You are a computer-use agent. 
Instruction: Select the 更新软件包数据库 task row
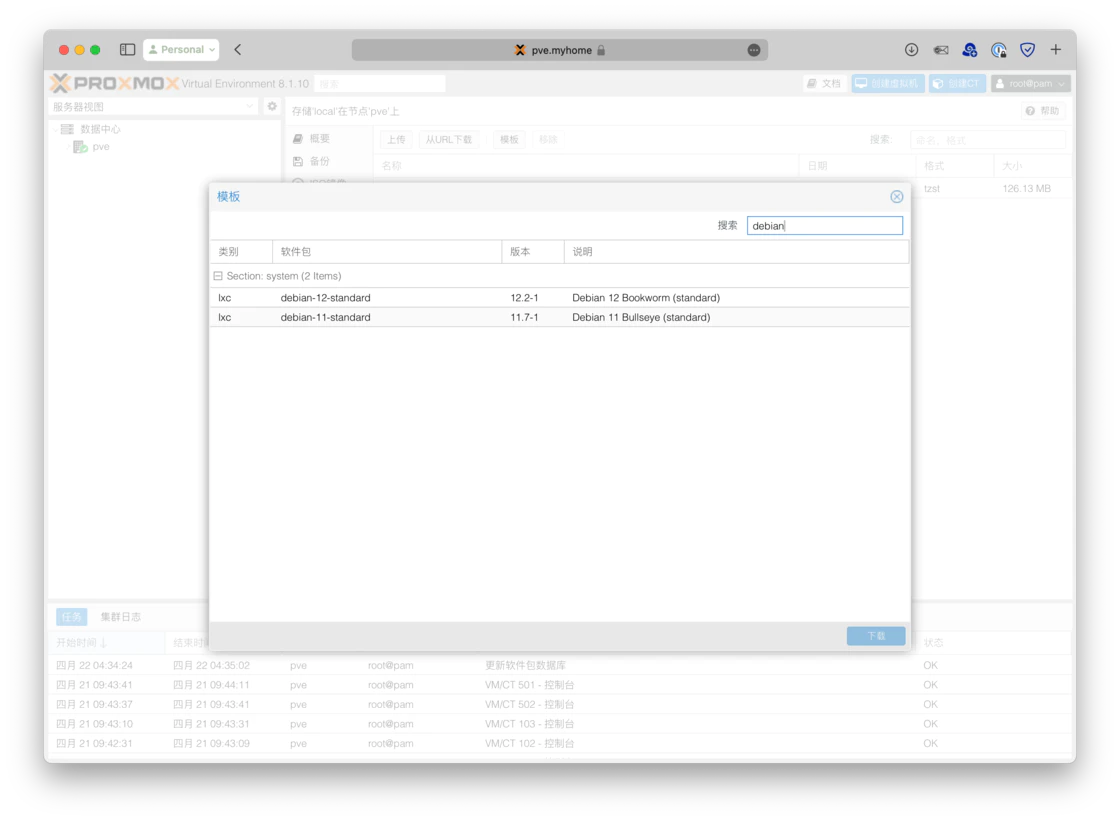point(559,665)
